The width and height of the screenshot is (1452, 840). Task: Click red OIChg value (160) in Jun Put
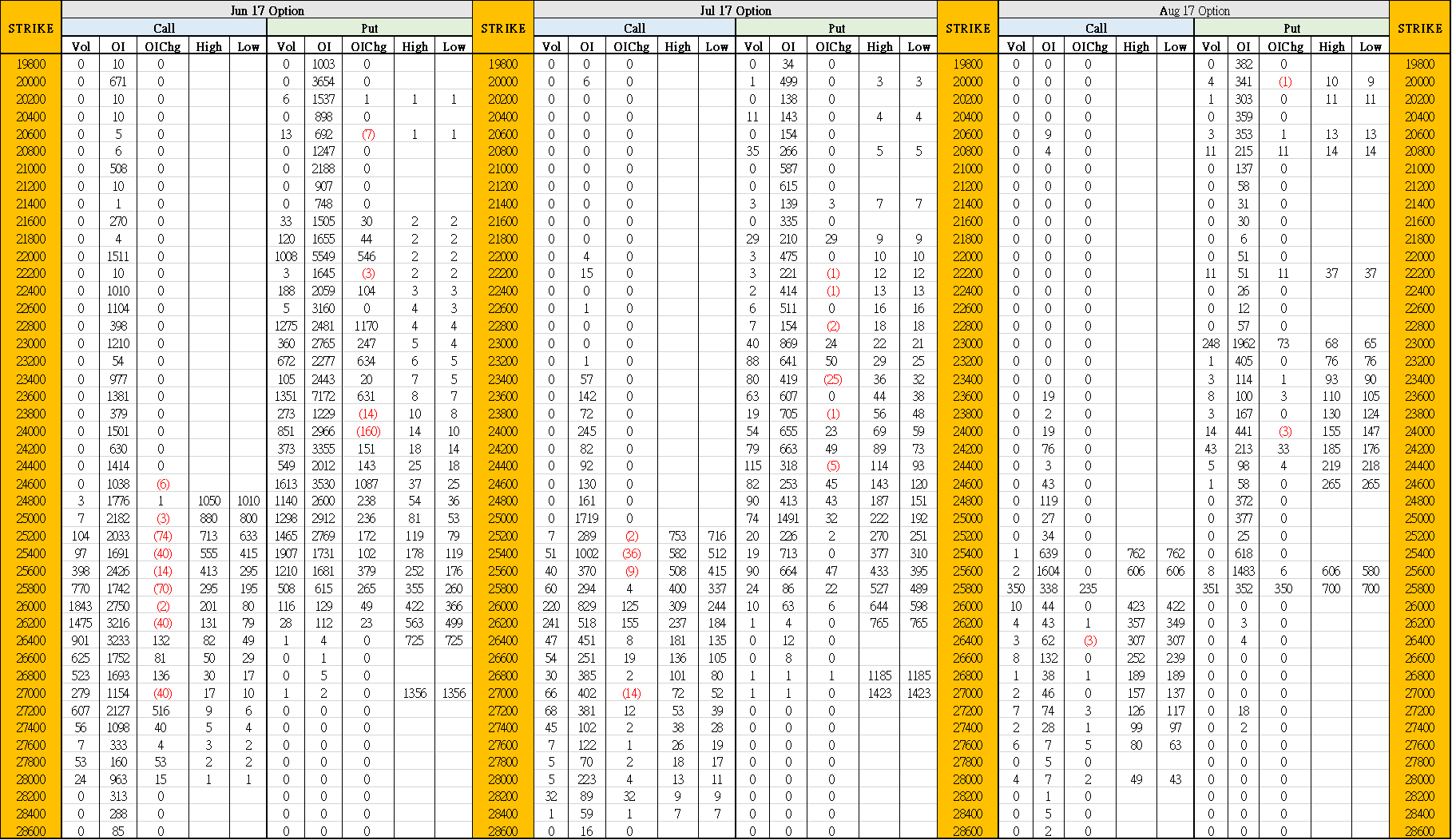367,431
